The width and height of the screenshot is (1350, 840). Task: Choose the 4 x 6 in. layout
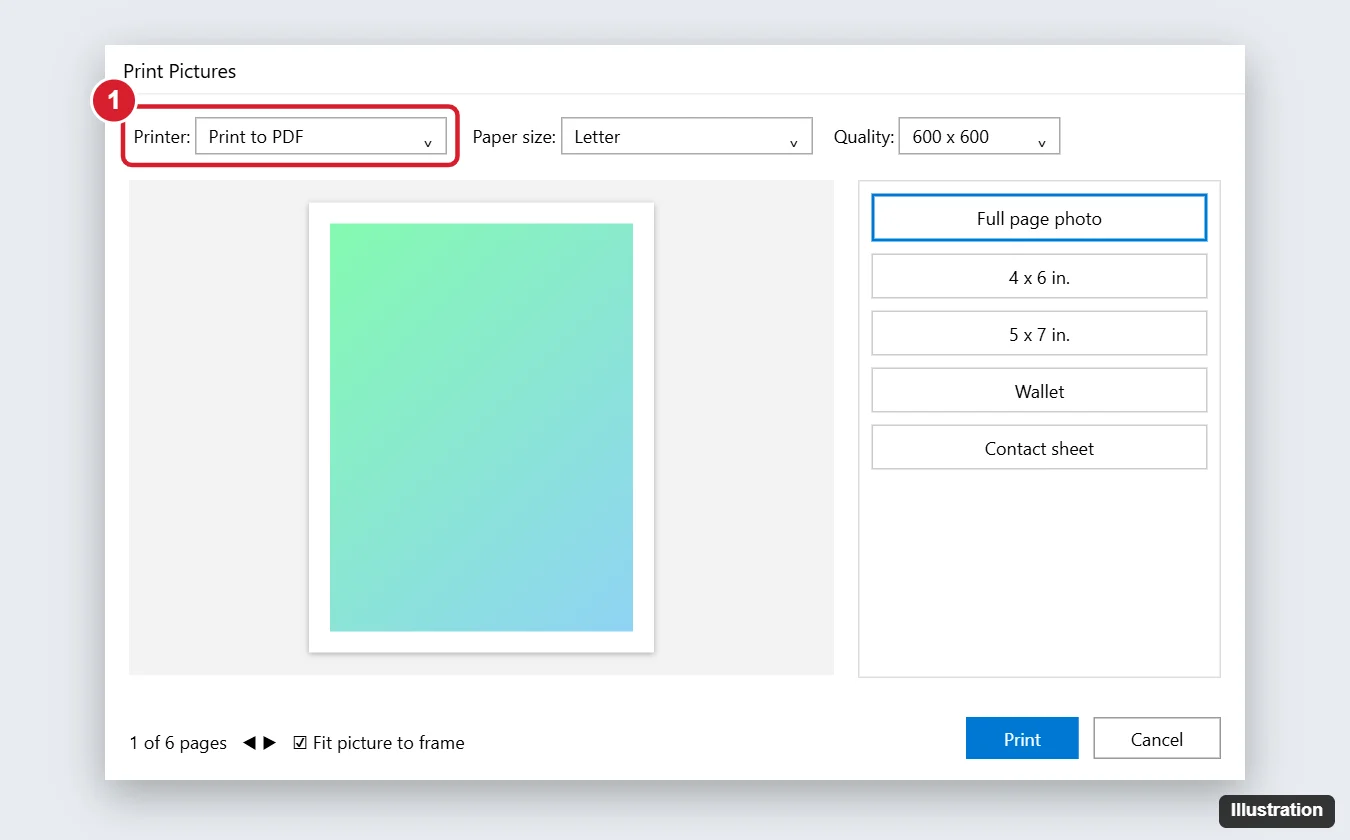[x=1039, y=277]
